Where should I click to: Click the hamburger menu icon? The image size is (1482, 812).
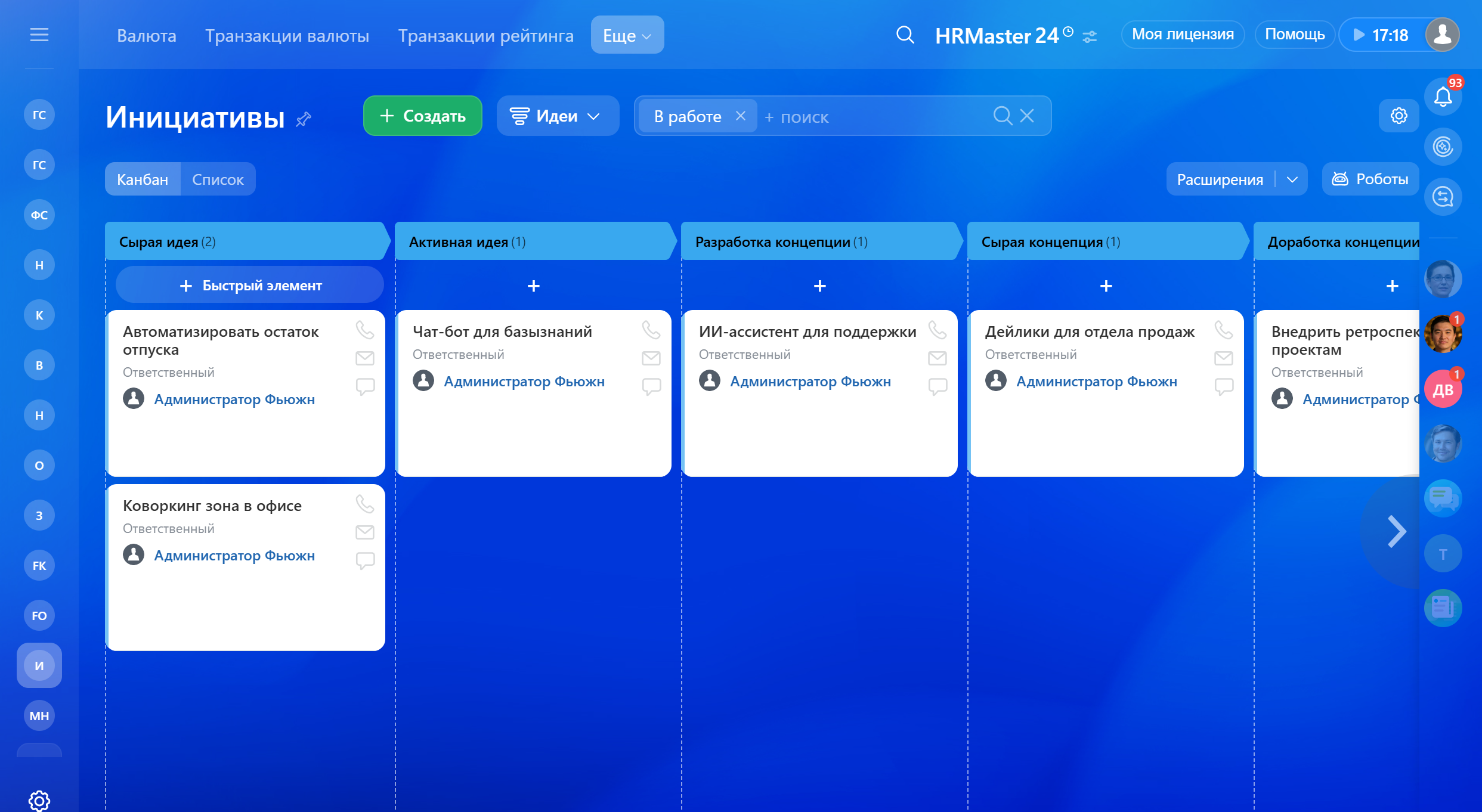pos(39,35)
